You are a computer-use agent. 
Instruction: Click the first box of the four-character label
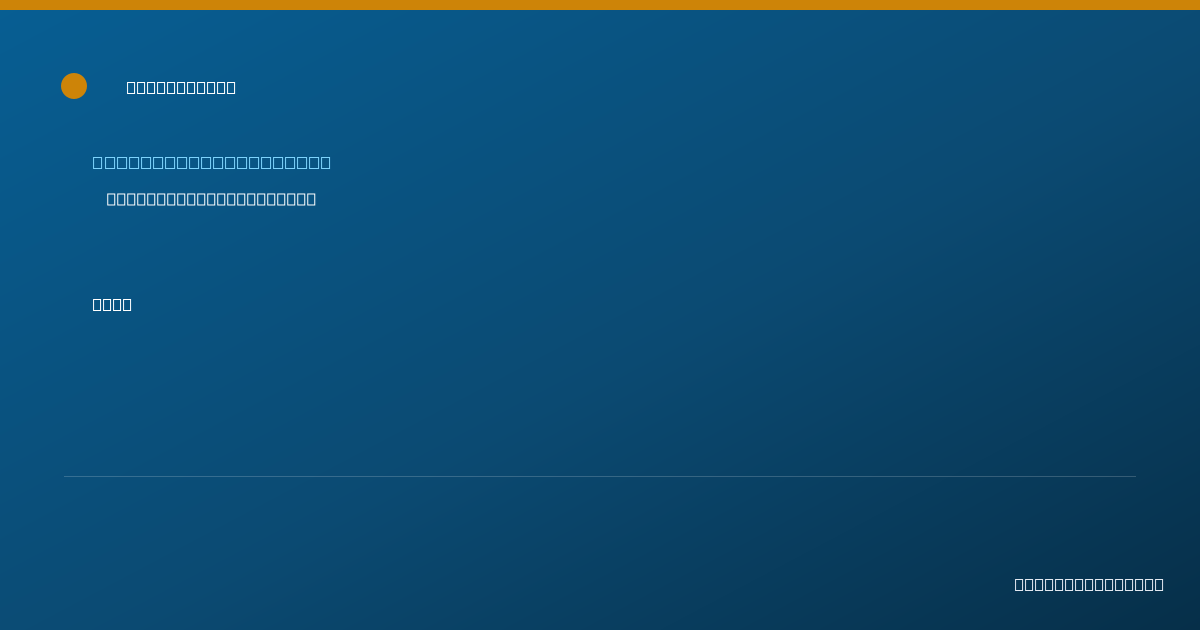[98, 304]
